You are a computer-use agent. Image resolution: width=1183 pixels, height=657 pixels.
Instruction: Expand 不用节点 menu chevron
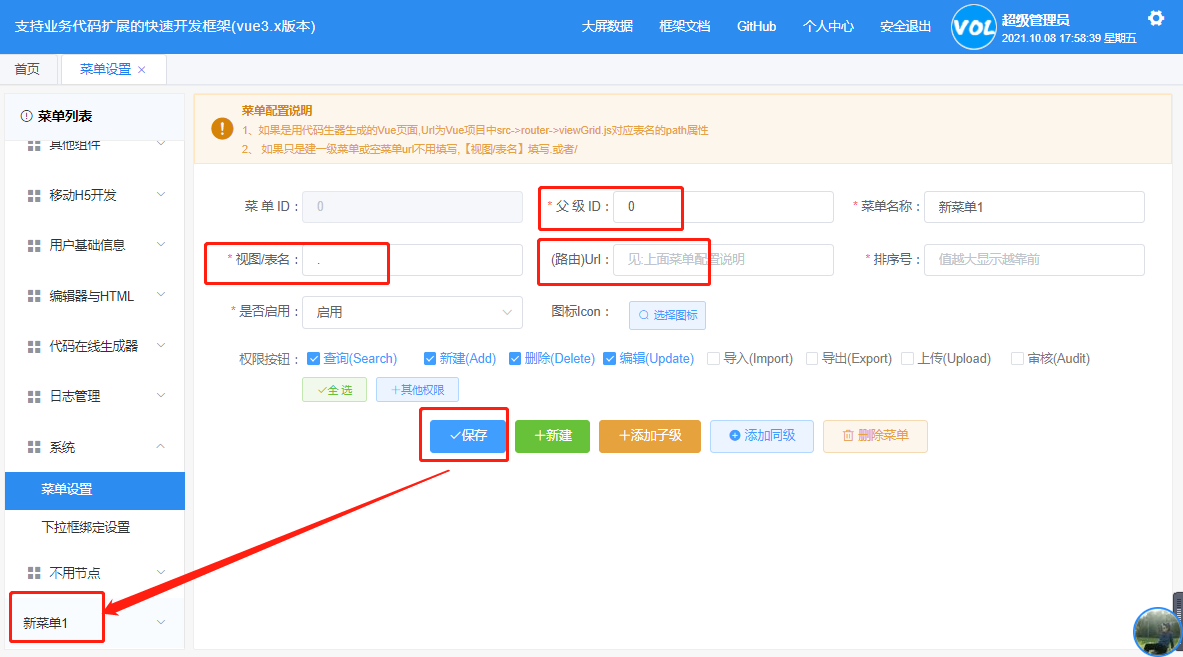[161, 572]
